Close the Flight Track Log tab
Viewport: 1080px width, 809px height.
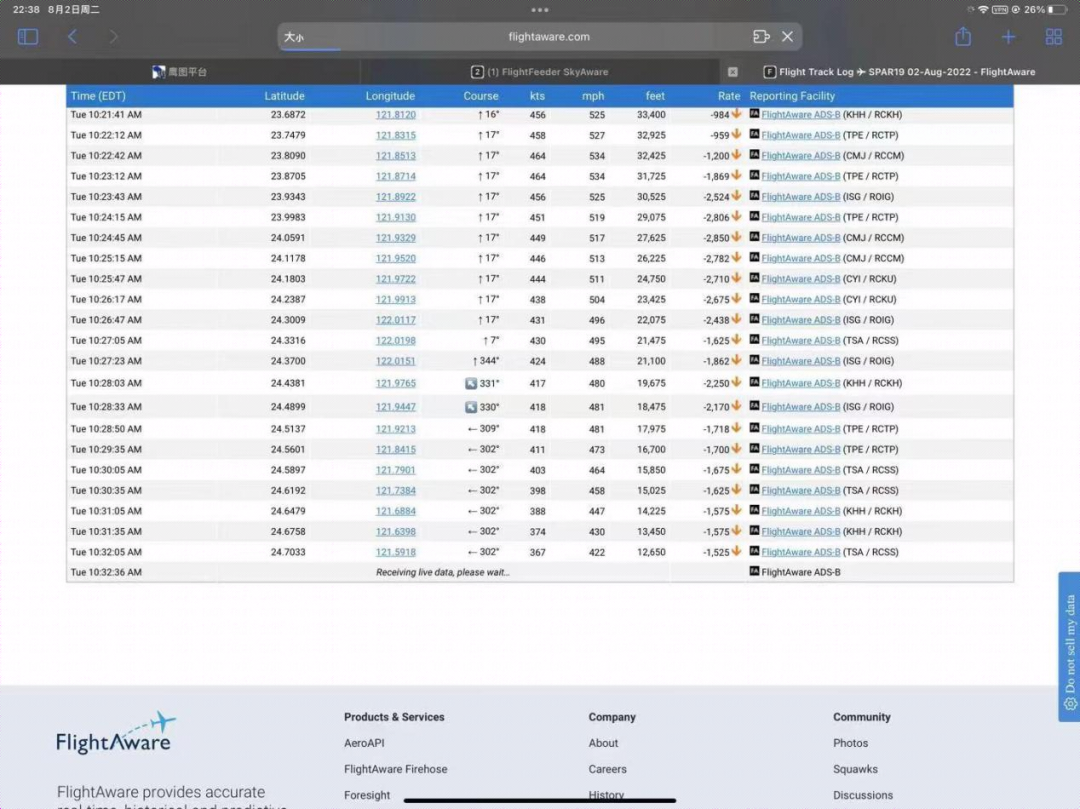[x=732, y=72]
